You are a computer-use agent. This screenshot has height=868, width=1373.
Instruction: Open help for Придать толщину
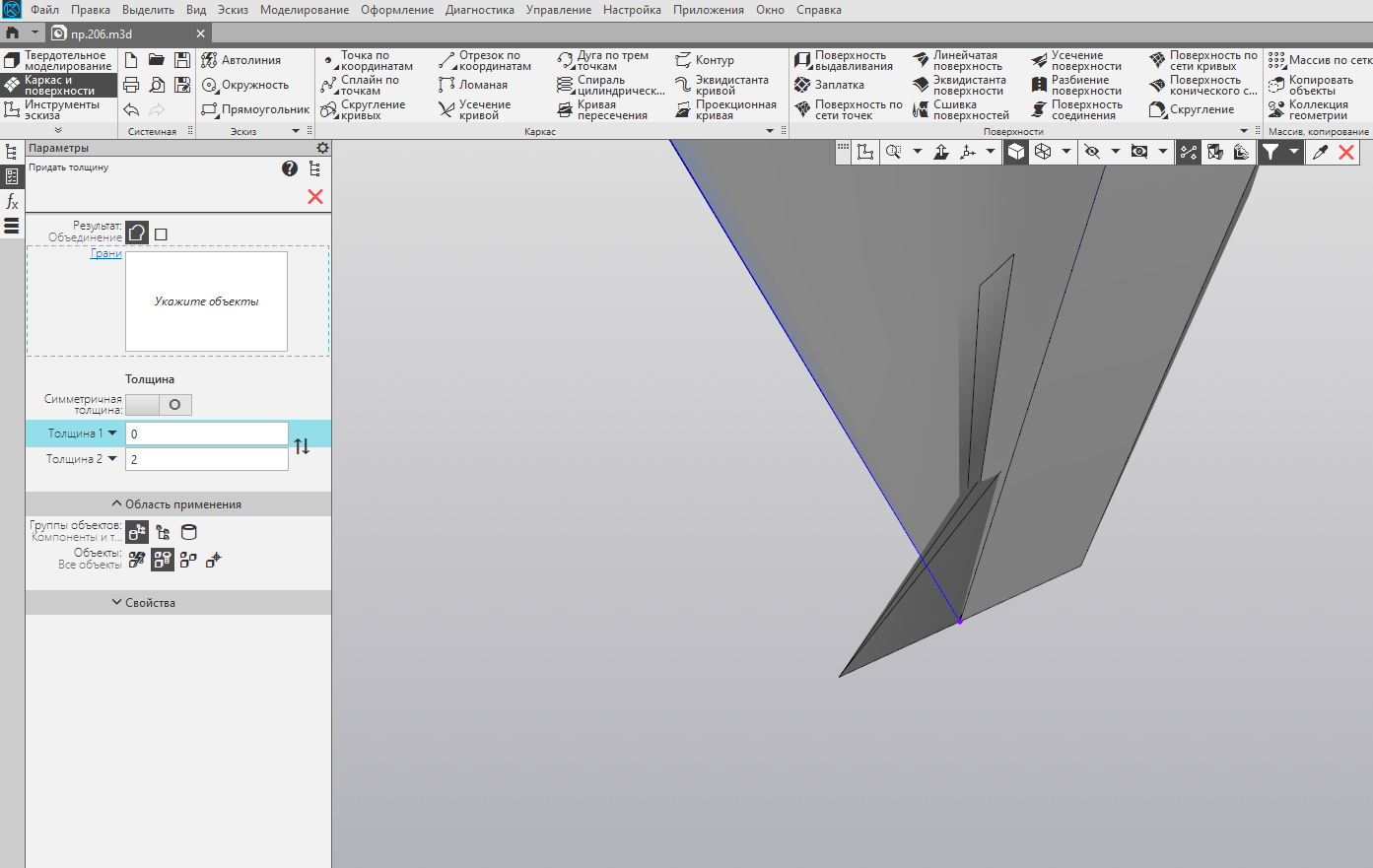click(290, 168)
